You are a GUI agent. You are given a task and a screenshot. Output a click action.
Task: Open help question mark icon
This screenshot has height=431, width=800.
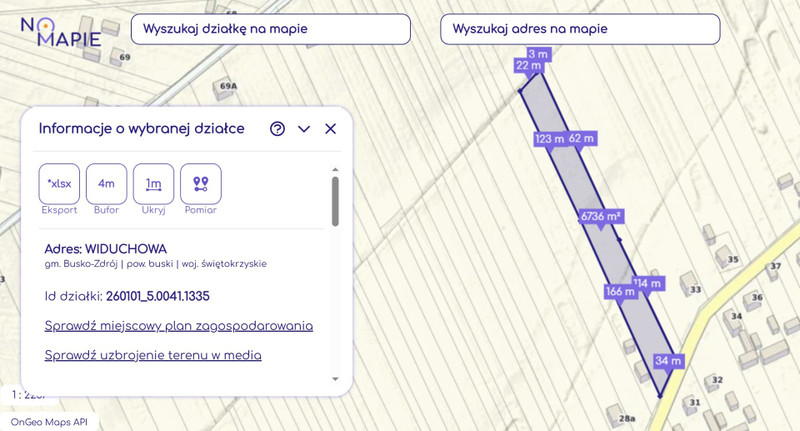[277, 129]
